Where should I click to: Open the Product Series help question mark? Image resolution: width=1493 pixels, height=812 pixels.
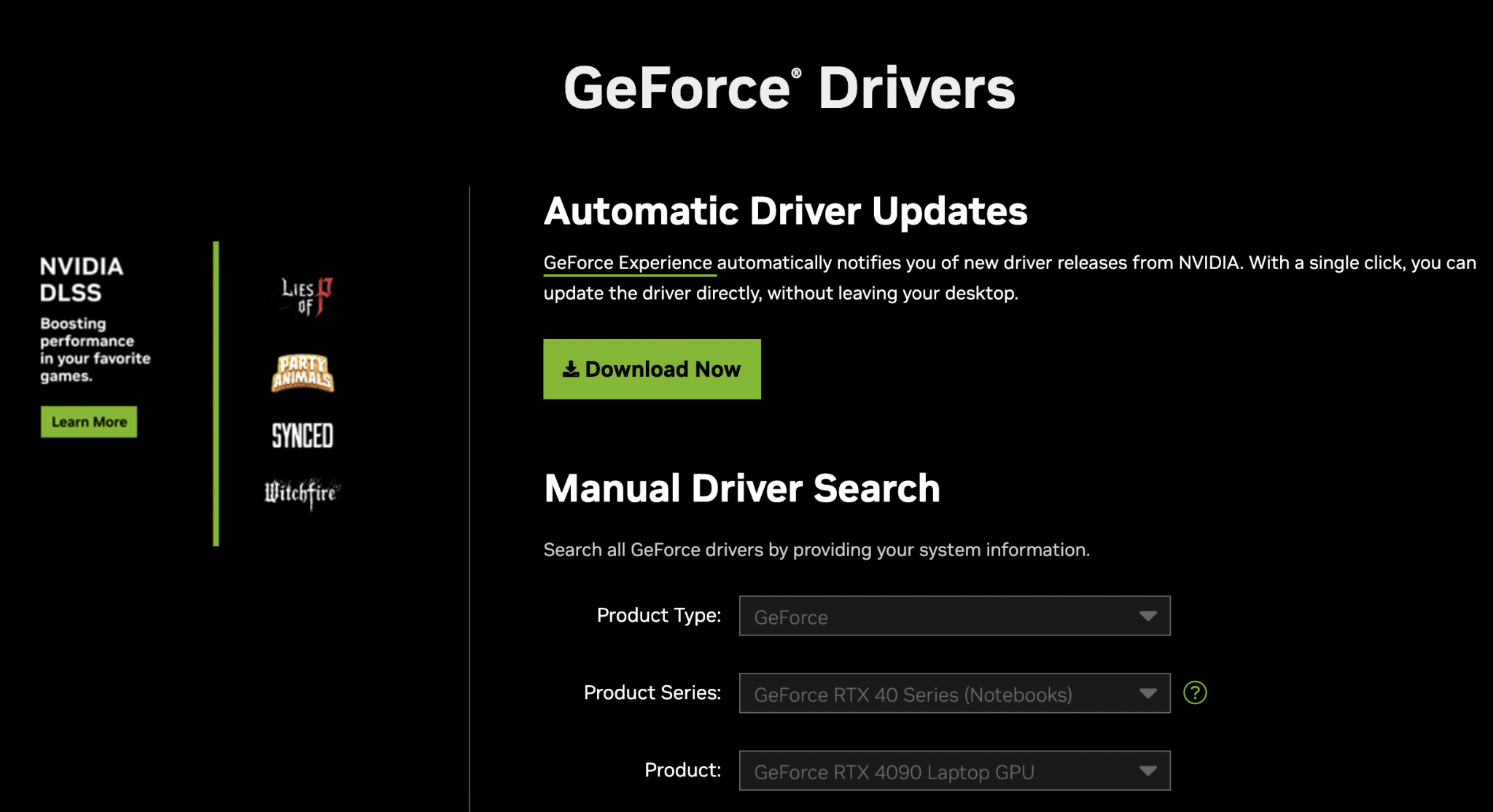(1195, 692)
